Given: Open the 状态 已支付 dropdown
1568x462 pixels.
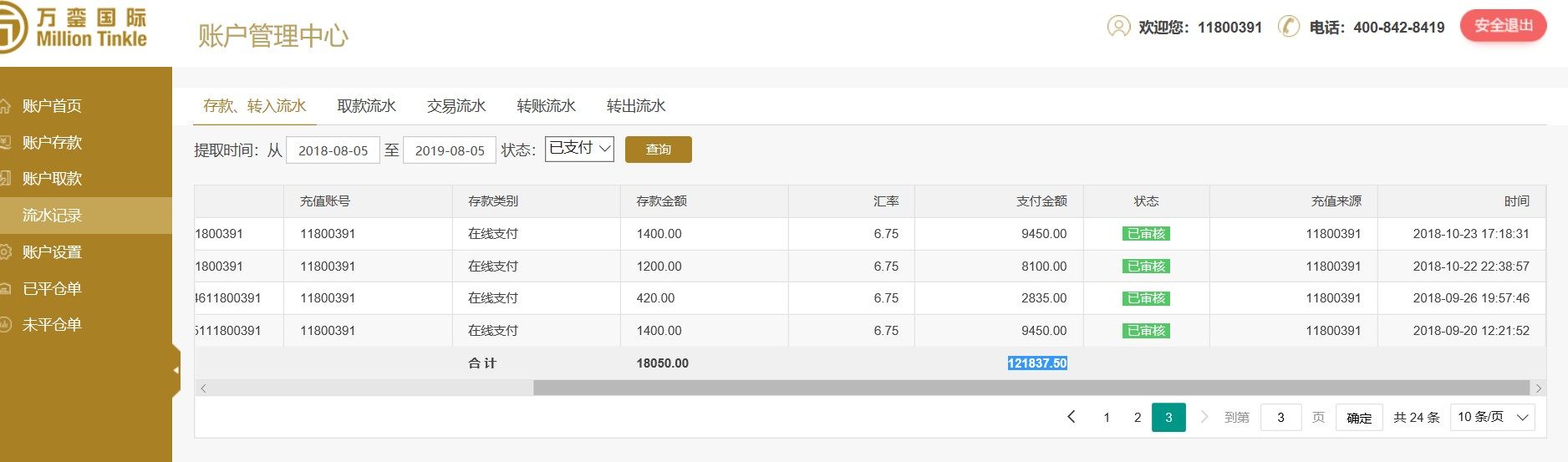Looking at the screenshot, I should [x=579, y=149].
